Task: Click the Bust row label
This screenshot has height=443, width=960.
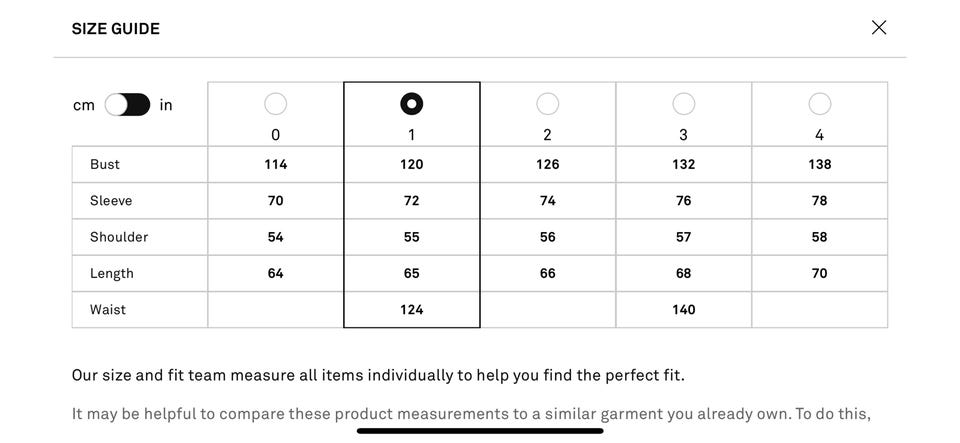Action: pos(105,164)
